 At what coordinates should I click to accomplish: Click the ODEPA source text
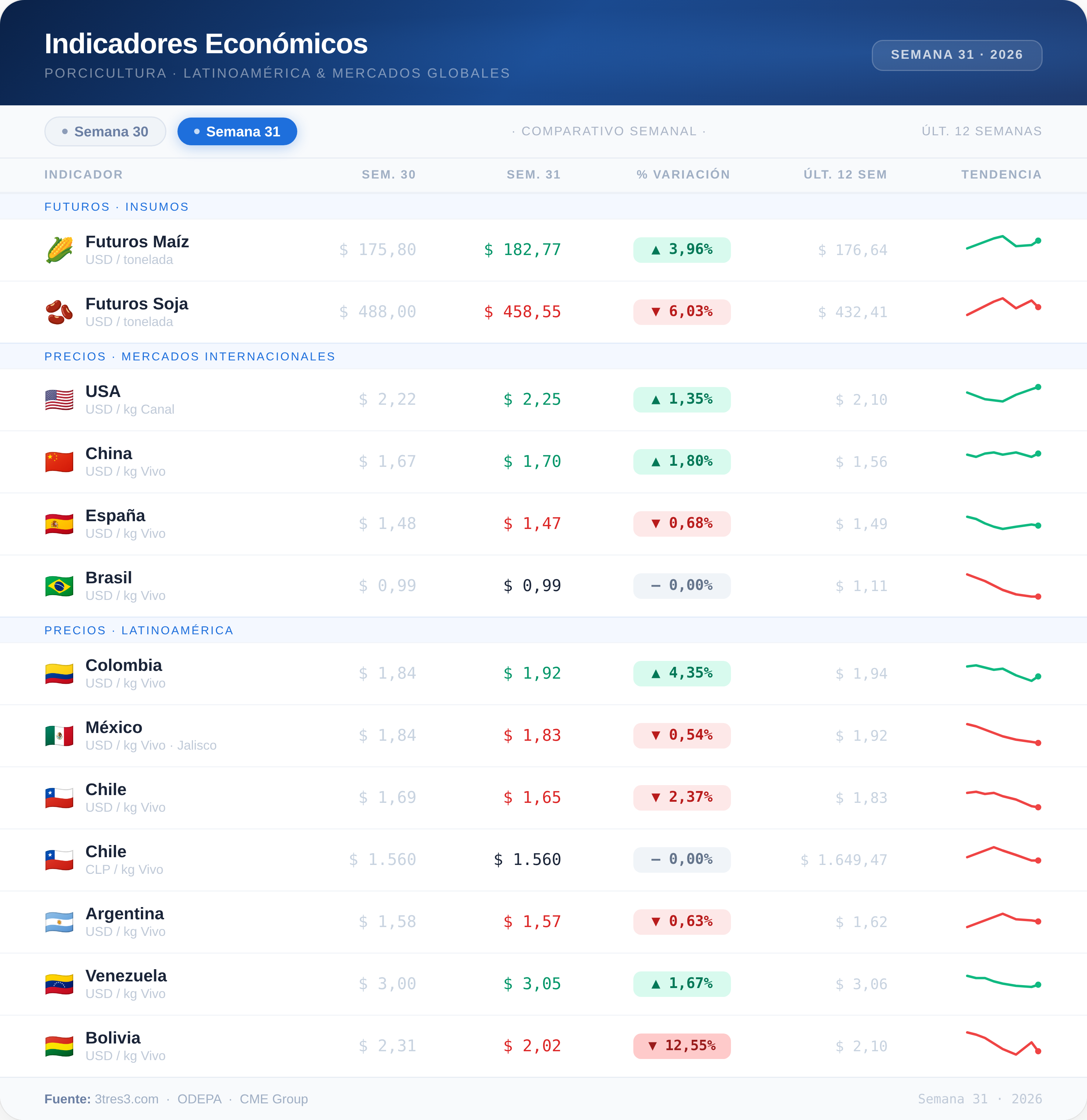(x=199, y=1099)
